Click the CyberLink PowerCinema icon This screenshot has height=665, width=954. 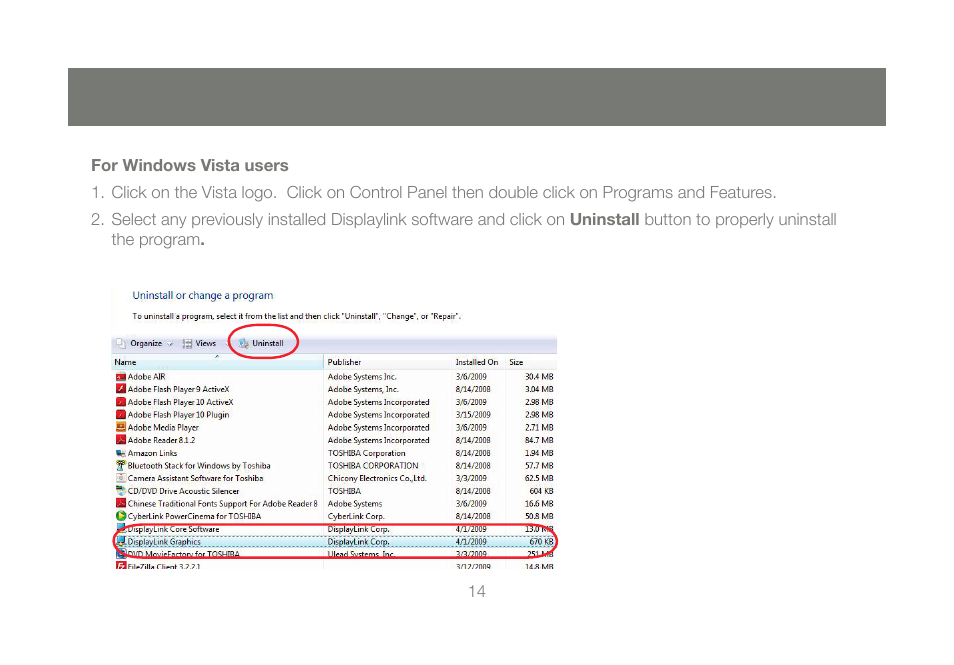pos(120,517)
